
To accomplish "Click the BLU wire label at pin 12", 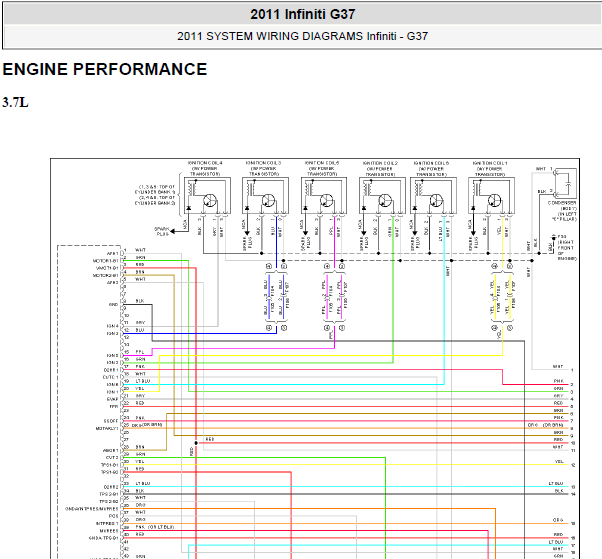I will 140,330.
